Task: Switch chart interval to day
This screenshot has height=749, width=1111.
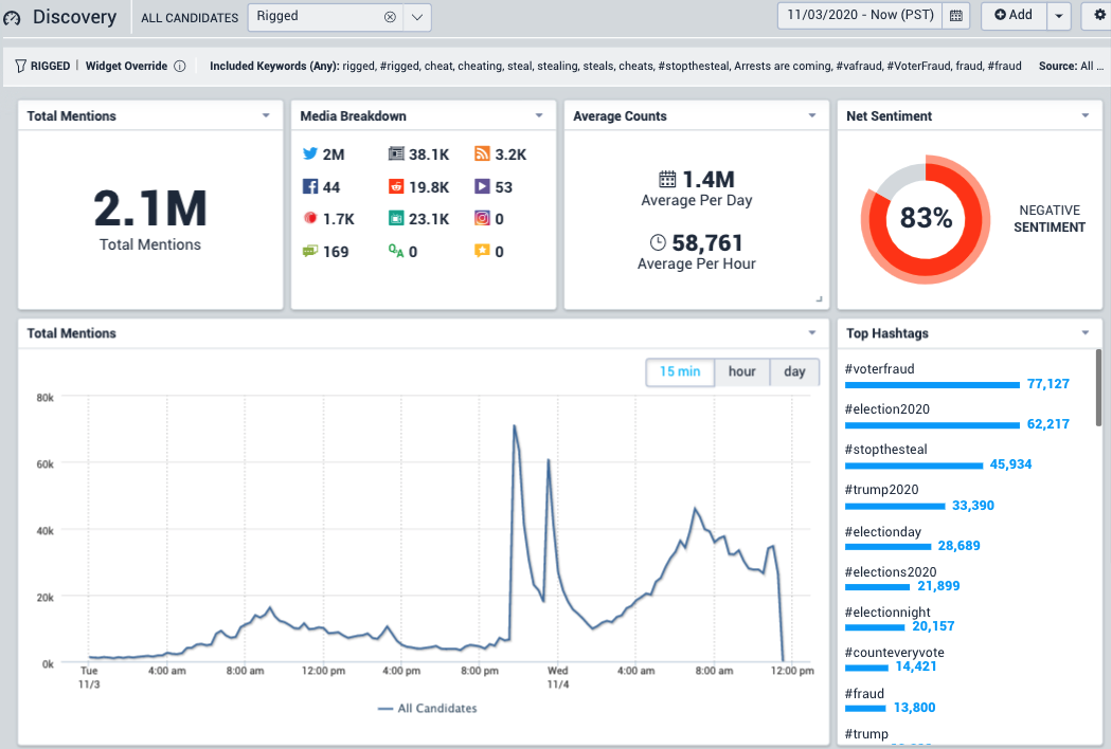Action: tap(795, 372)
